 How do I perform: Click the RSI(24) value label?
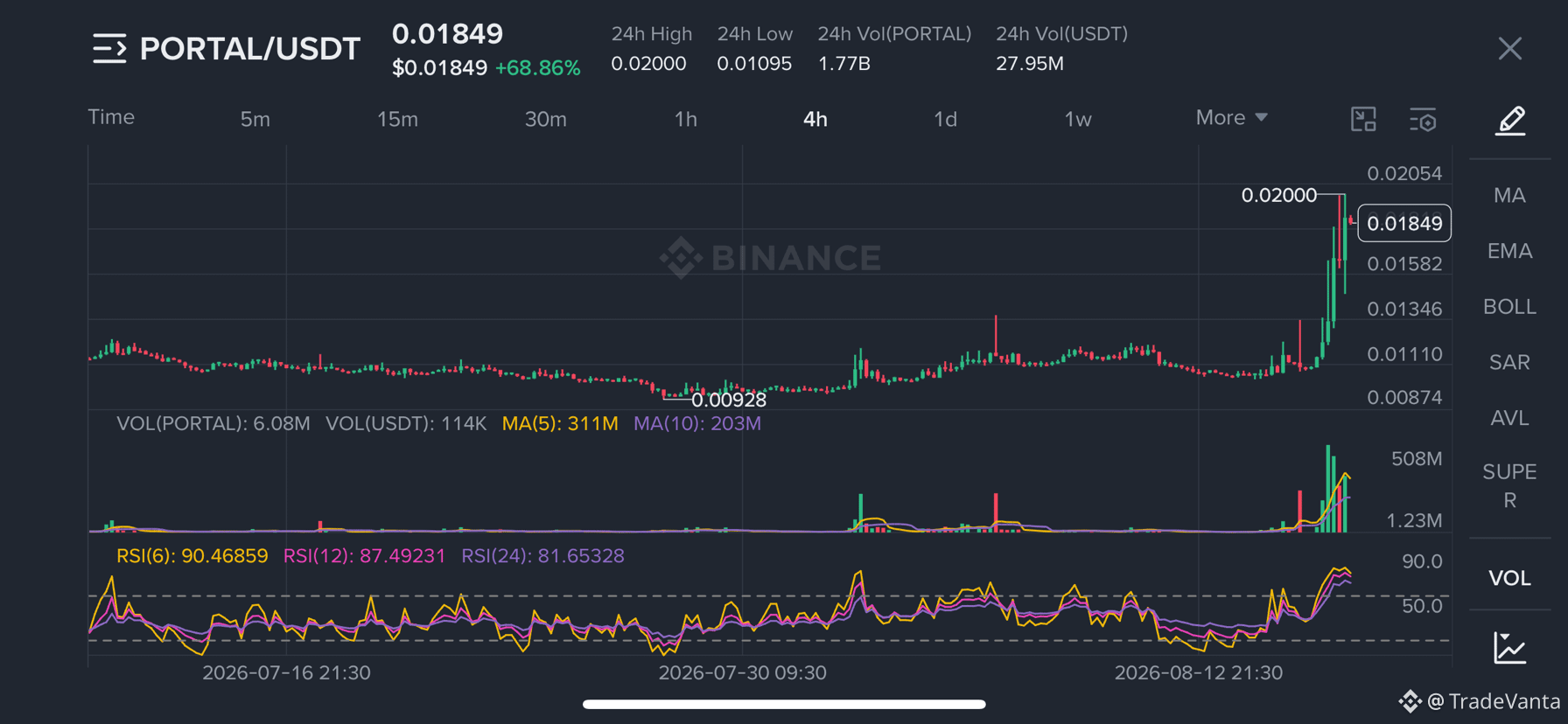(543, 556)
